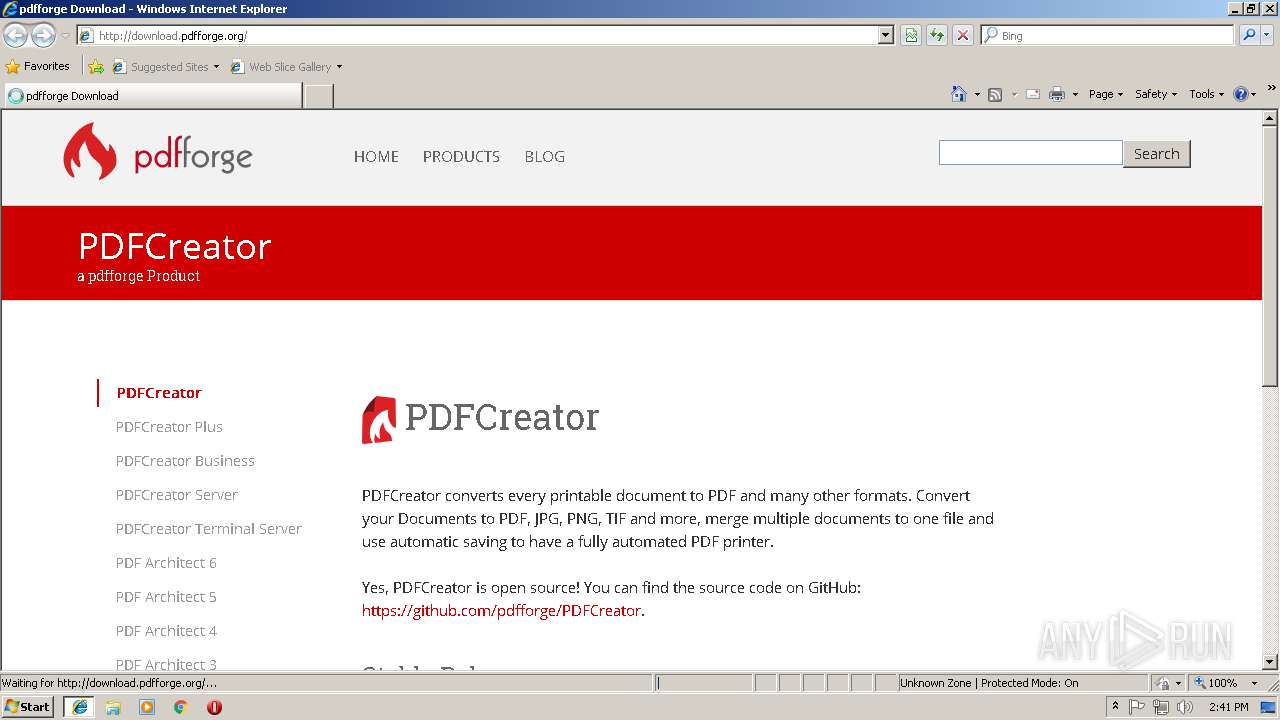This screenshot has height=720, width=1280.
Task: Click the Action Center flag tray icon
Action: point(1137,707)
